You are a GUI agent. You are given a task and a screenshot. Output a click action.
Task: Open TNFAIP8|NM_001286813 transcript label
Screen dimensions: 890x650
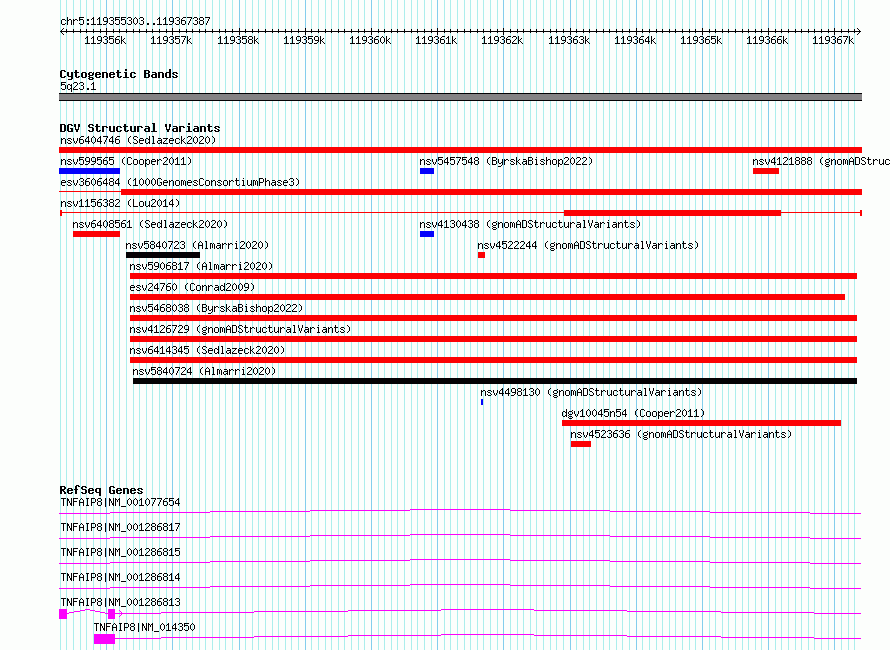tap(120, 602)
